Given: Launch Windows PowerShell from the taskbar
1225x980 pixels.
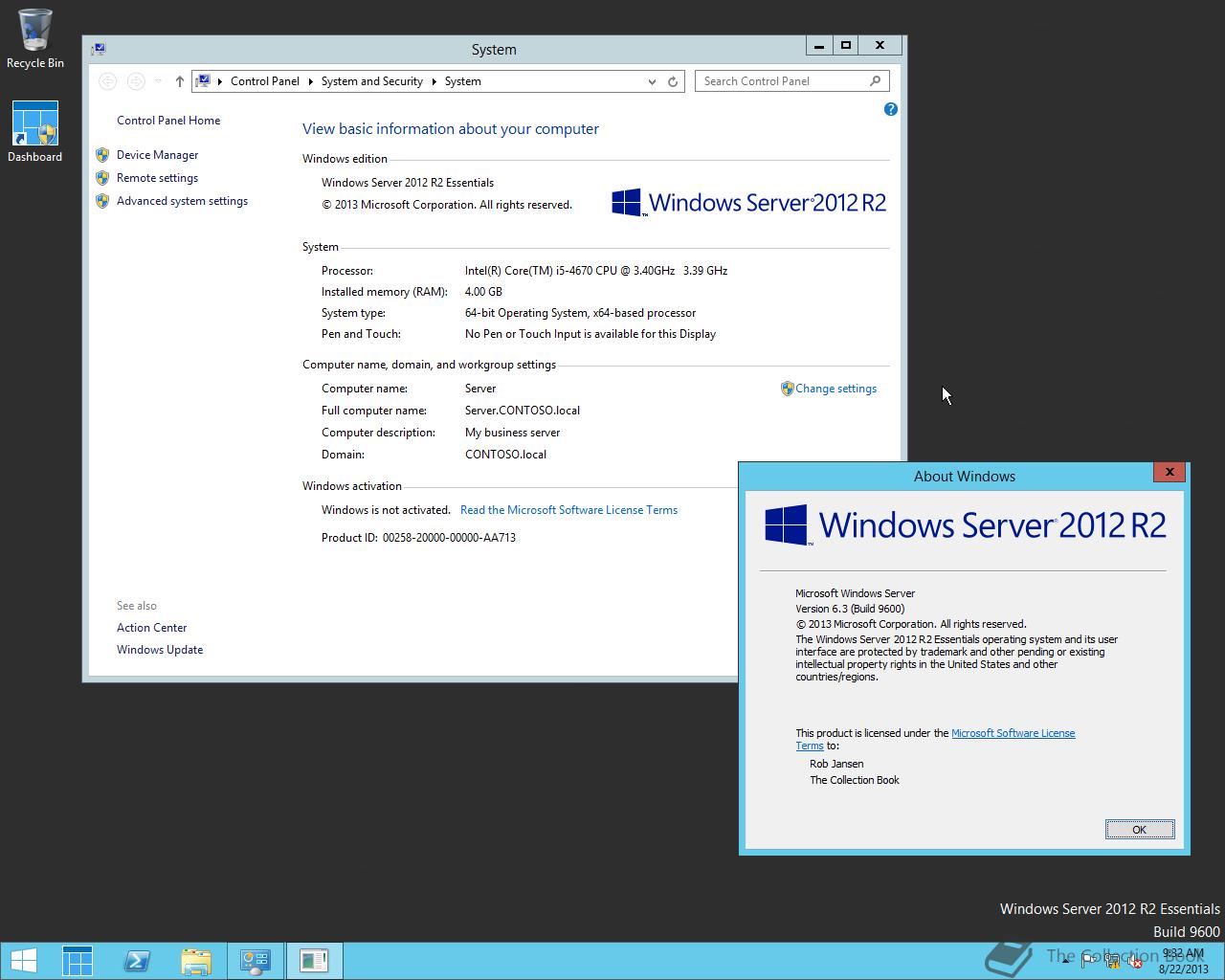Looking at the screenshot, I should coord(137,961).
